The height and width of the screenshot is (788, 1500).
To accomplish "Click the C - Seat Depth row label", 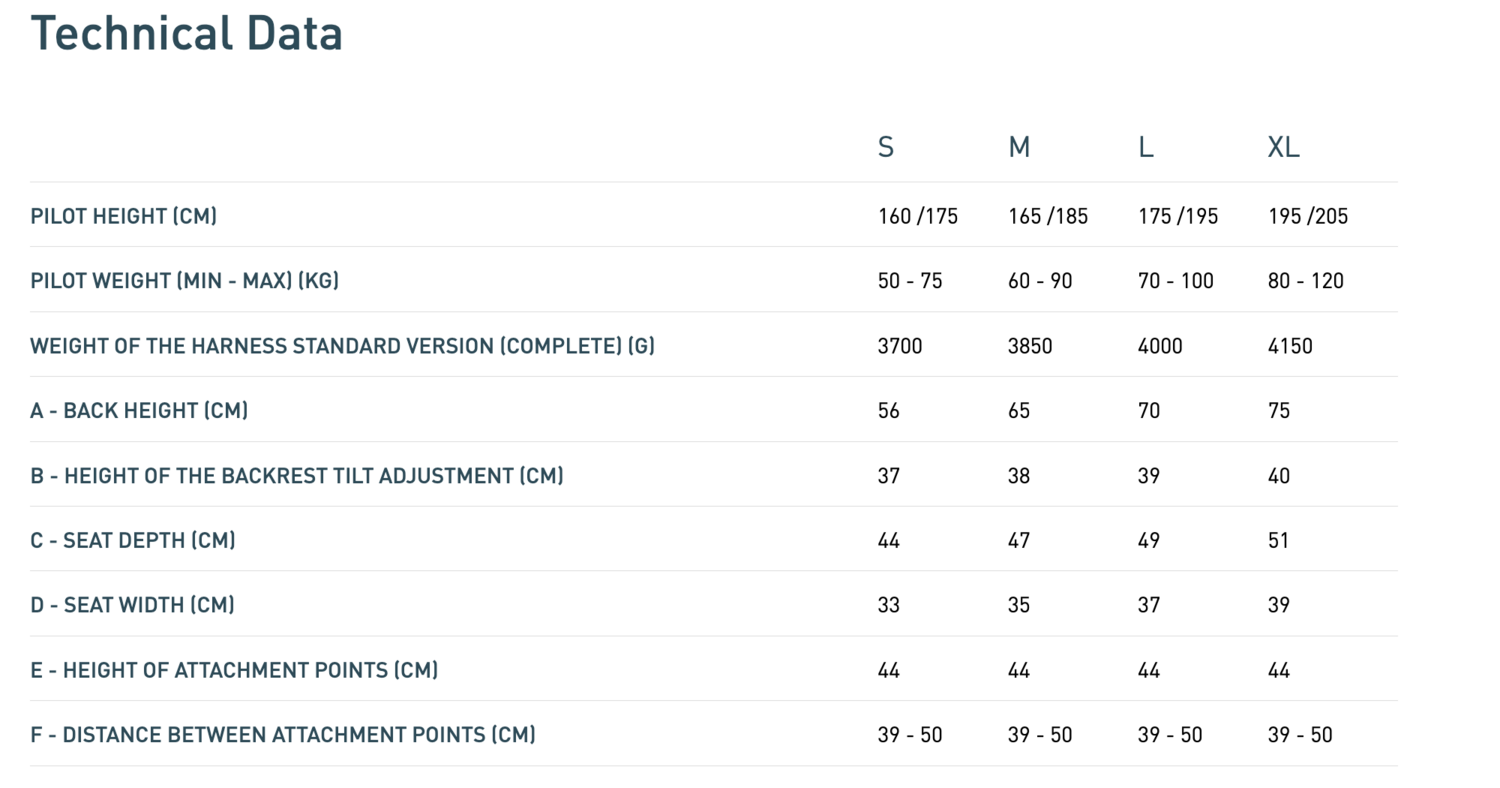I will click(133, 540).
